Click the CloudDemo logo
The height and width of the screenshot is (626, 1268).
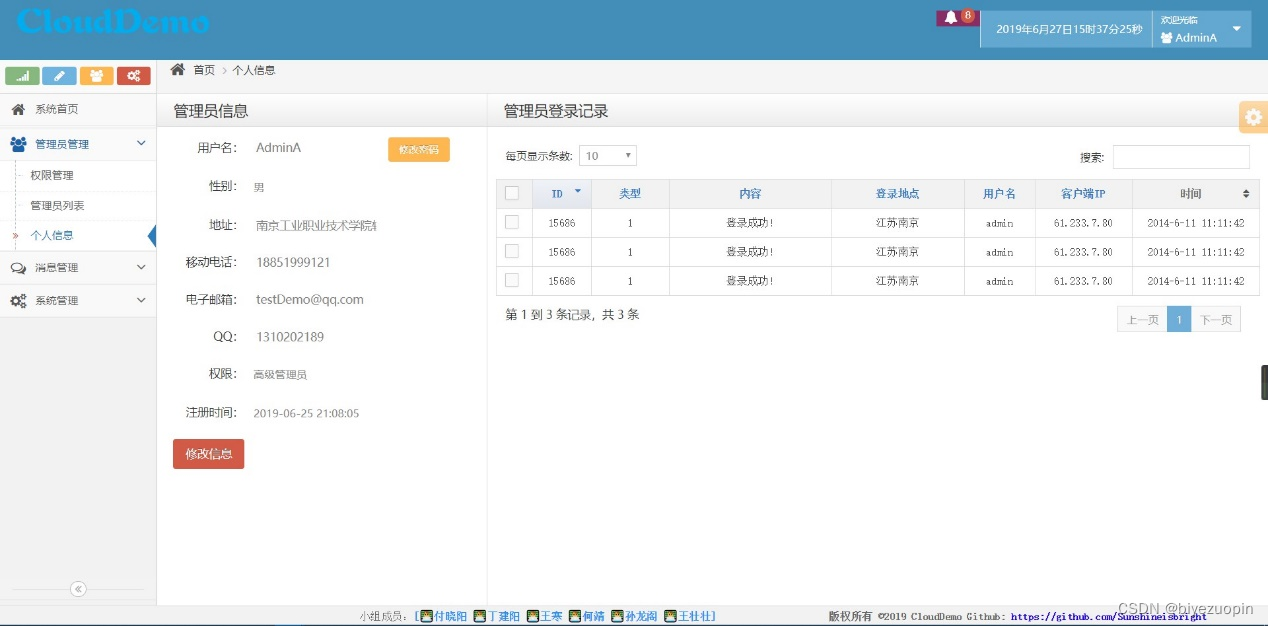[x=113, y=21]
